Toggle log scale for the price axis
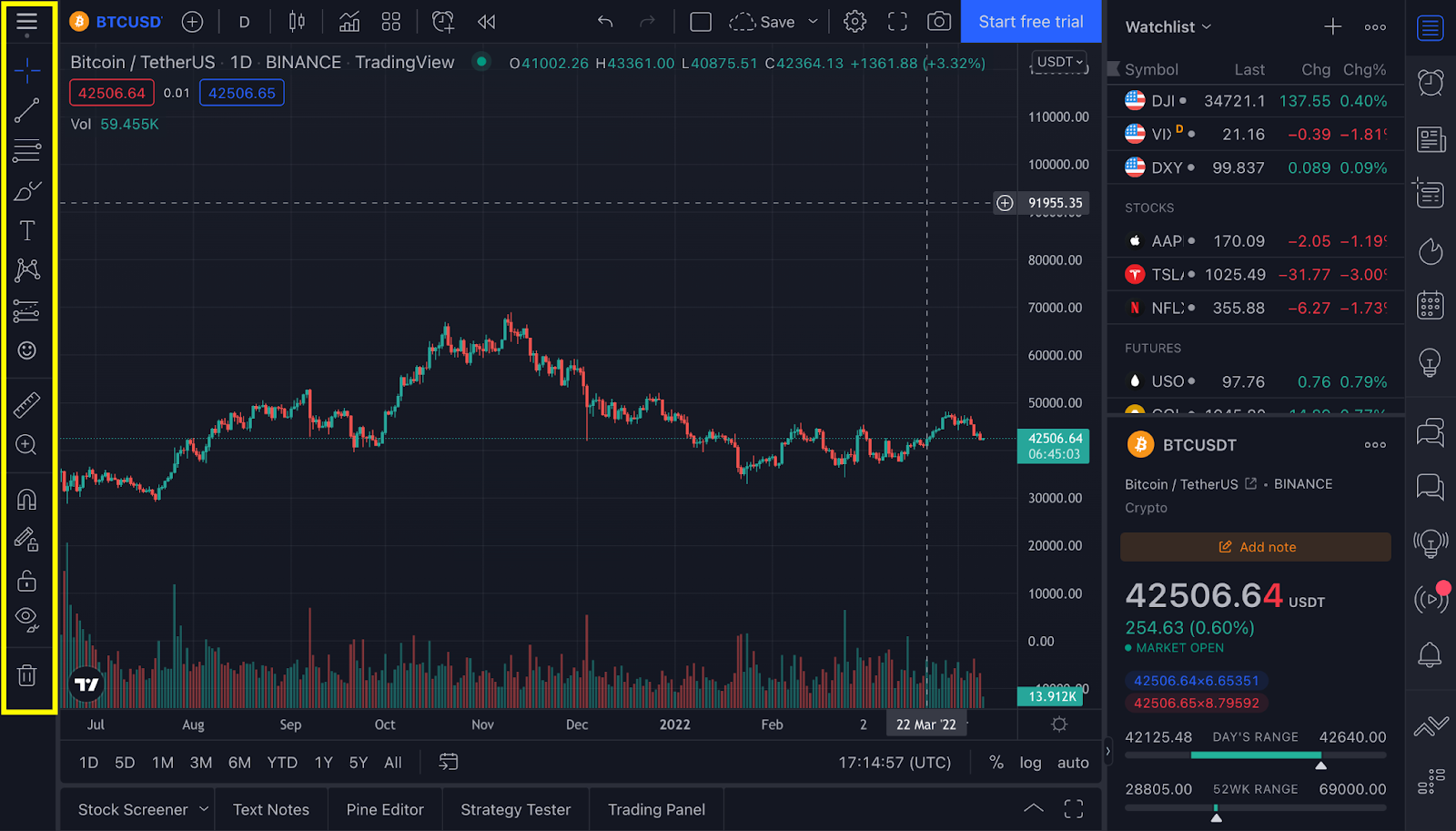 (1030, 762)
